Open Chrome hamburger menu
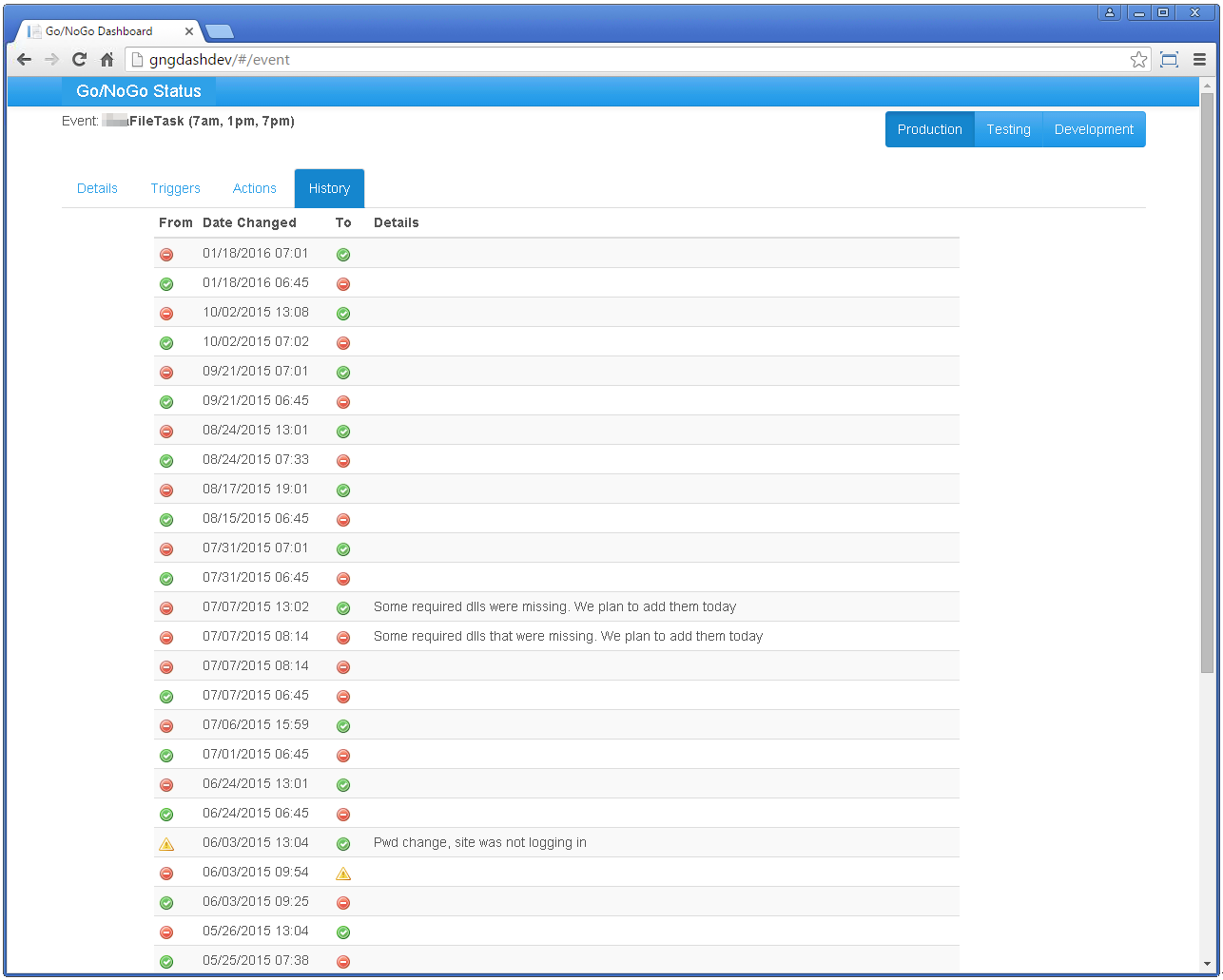The height and width of the screenshot is (980, 1223). click(1199, 60)
